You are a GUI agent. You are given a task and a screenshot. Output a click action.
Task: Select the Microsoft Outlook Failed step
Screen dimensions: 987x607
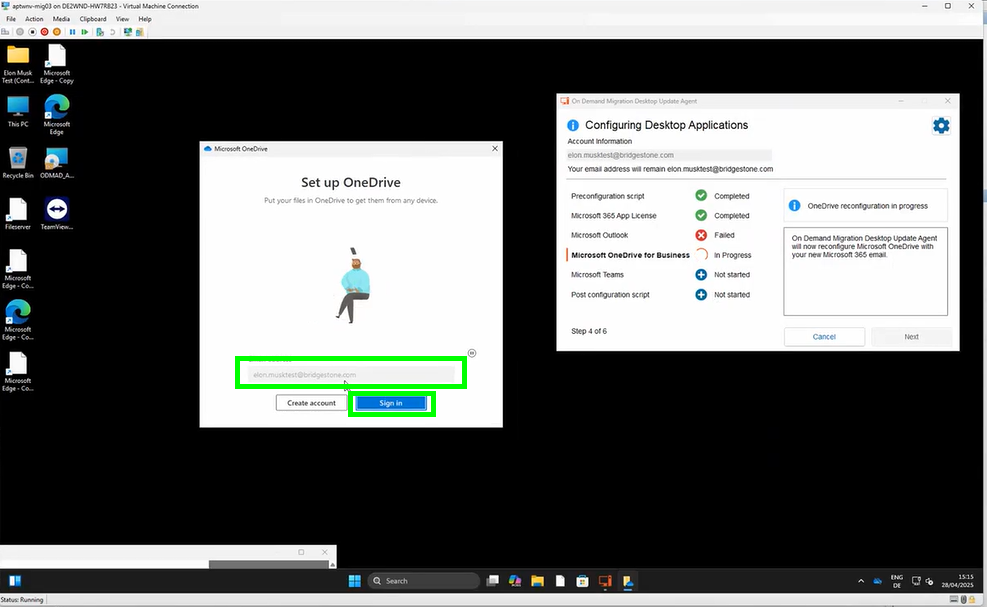click(x=661, y=235)
